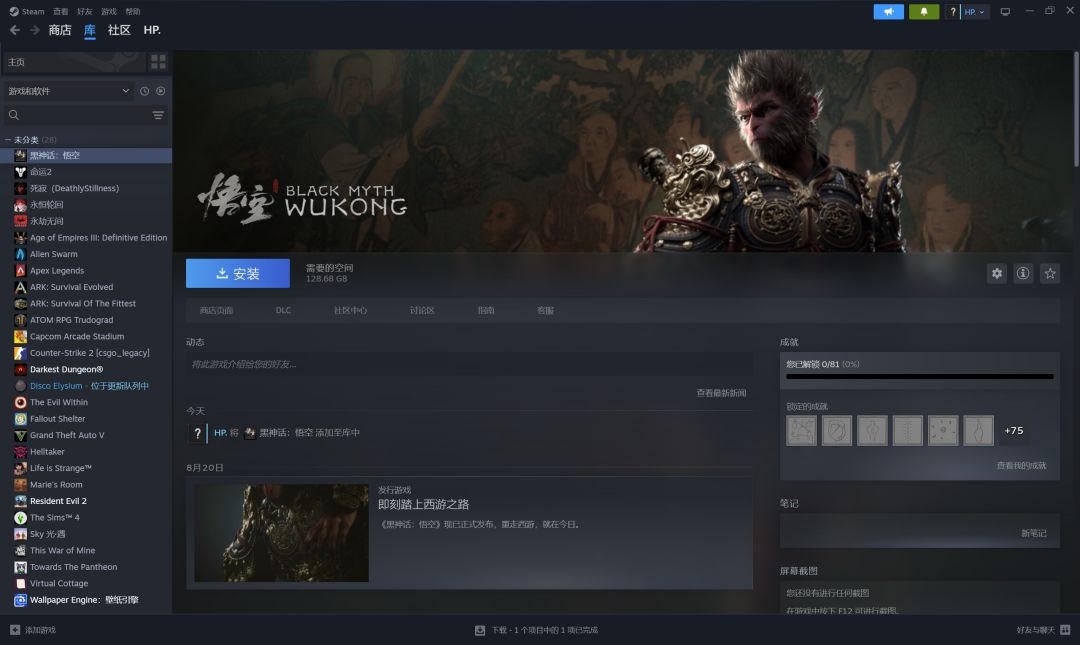Open the 查看 menu

point(61,11)
